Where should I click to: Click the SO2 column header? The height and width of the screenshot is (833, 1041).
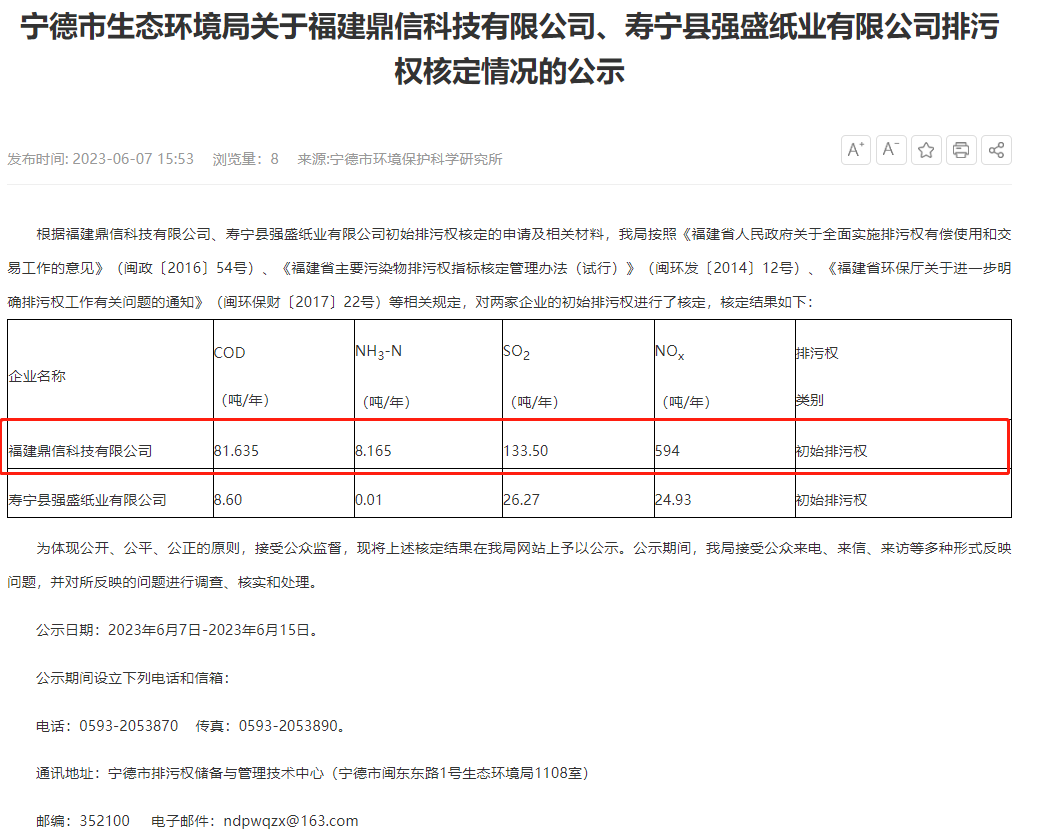pos(516,353)
